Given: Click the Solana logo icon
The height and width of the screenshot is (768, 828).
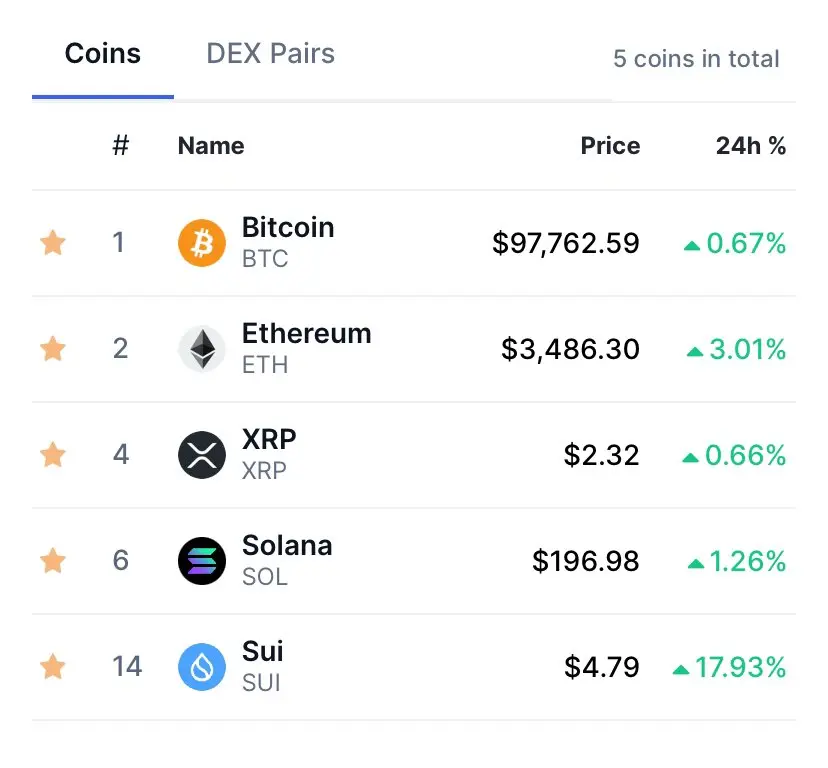Looking at the screenshot, I should (x=202, y=561).
